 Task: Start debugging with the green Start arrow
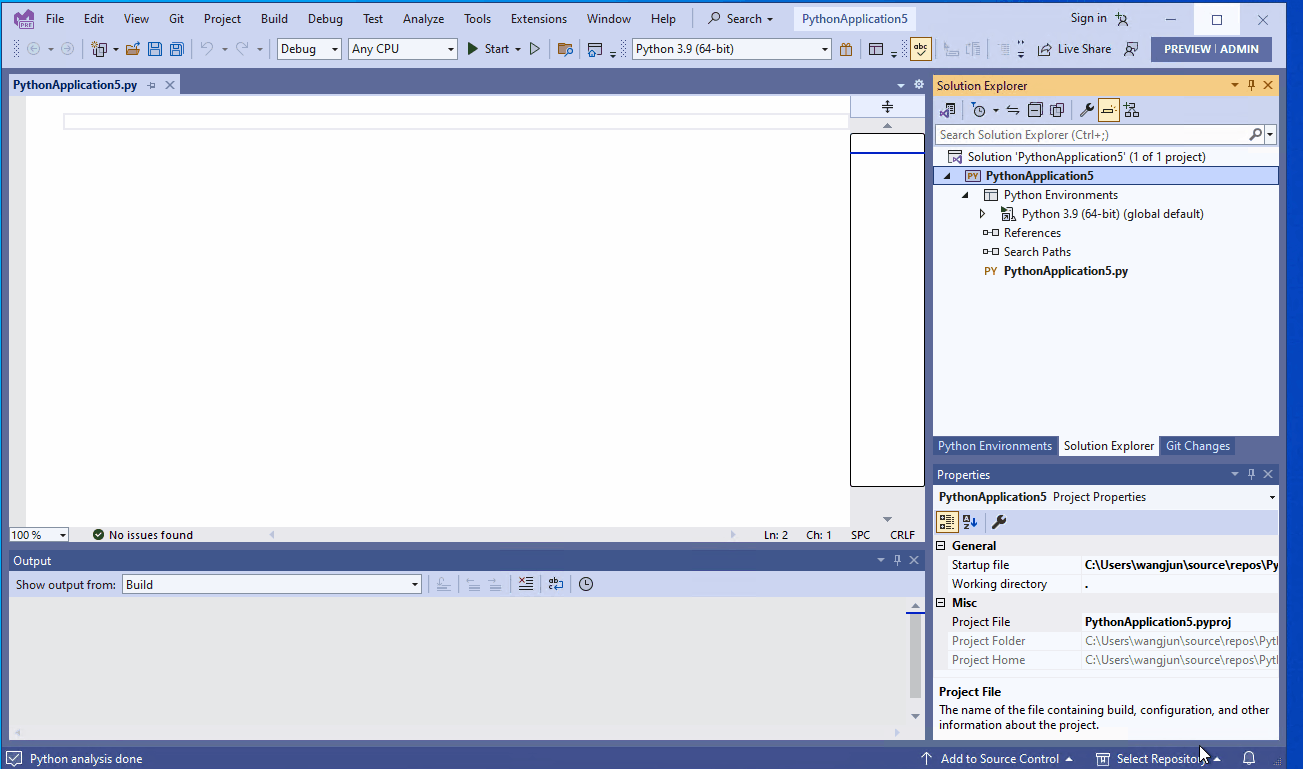pos(472,48)
